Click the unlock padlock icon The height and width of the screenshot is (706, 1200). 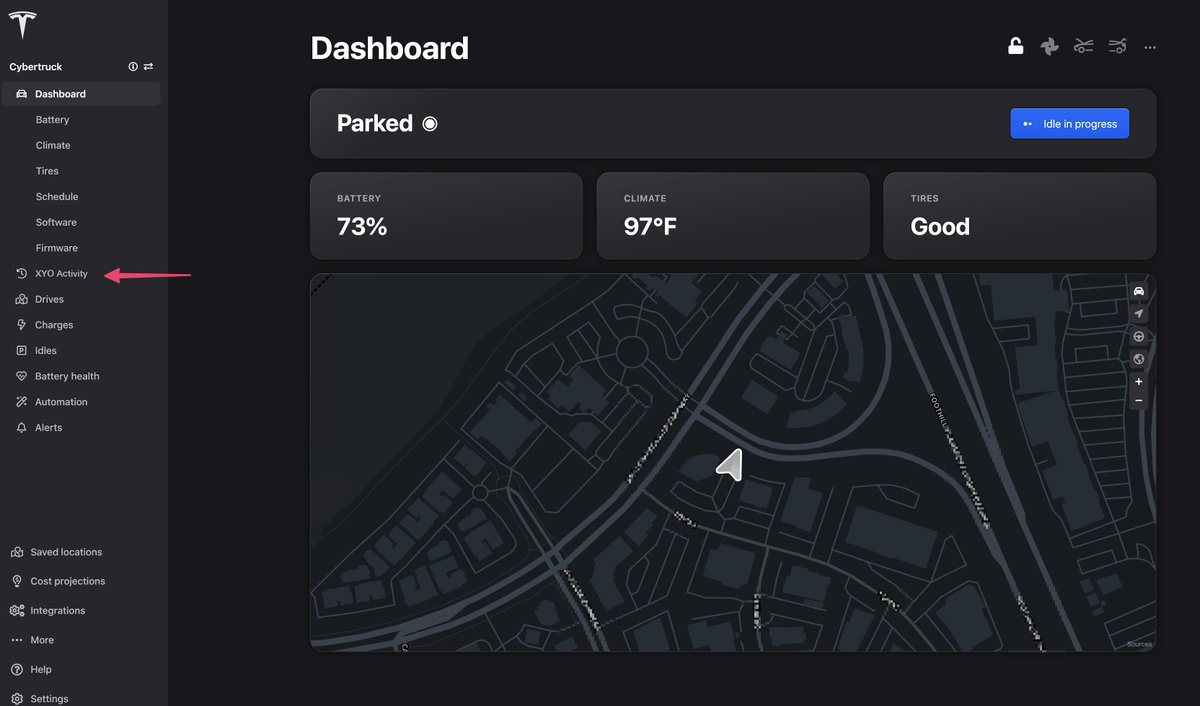[x=1015, y=46]
